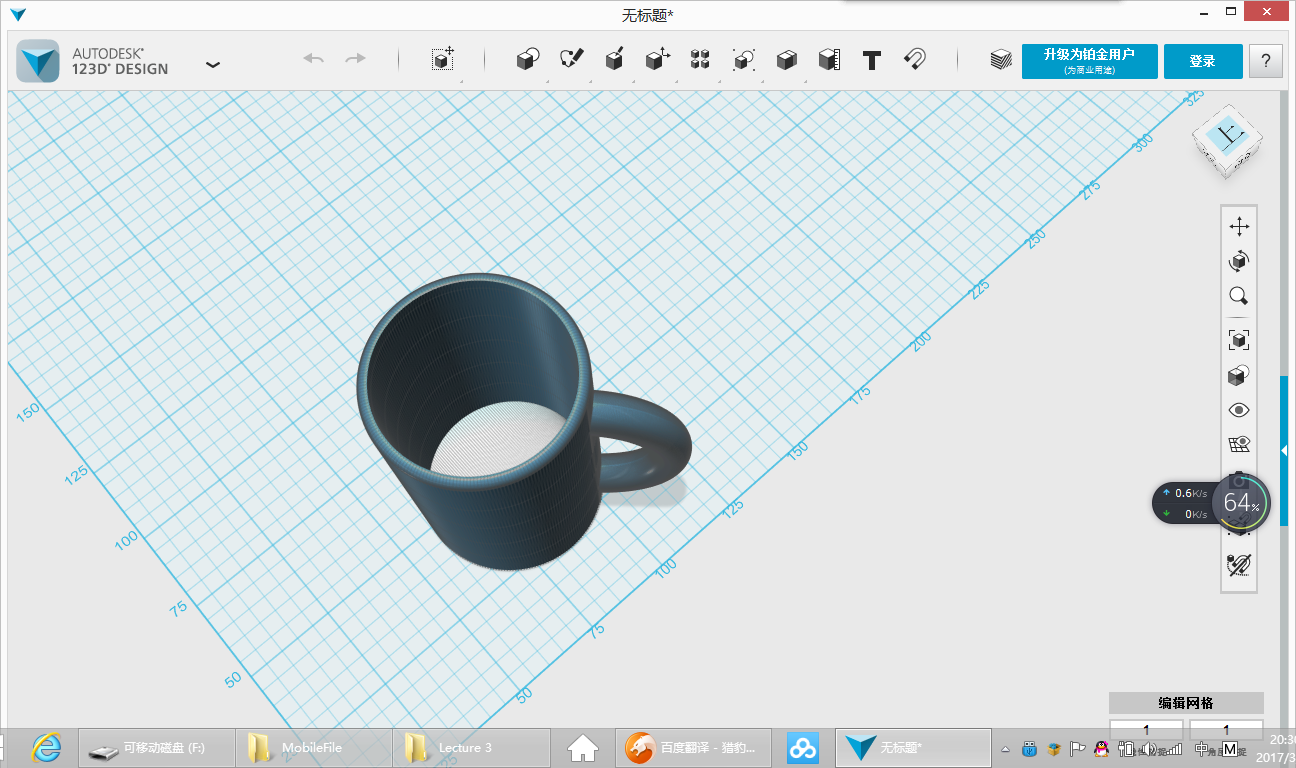This screenshot has width=1296, height=768.
Task: Open the removable disk (F:) taskbar window
Action: click(156, 748)
